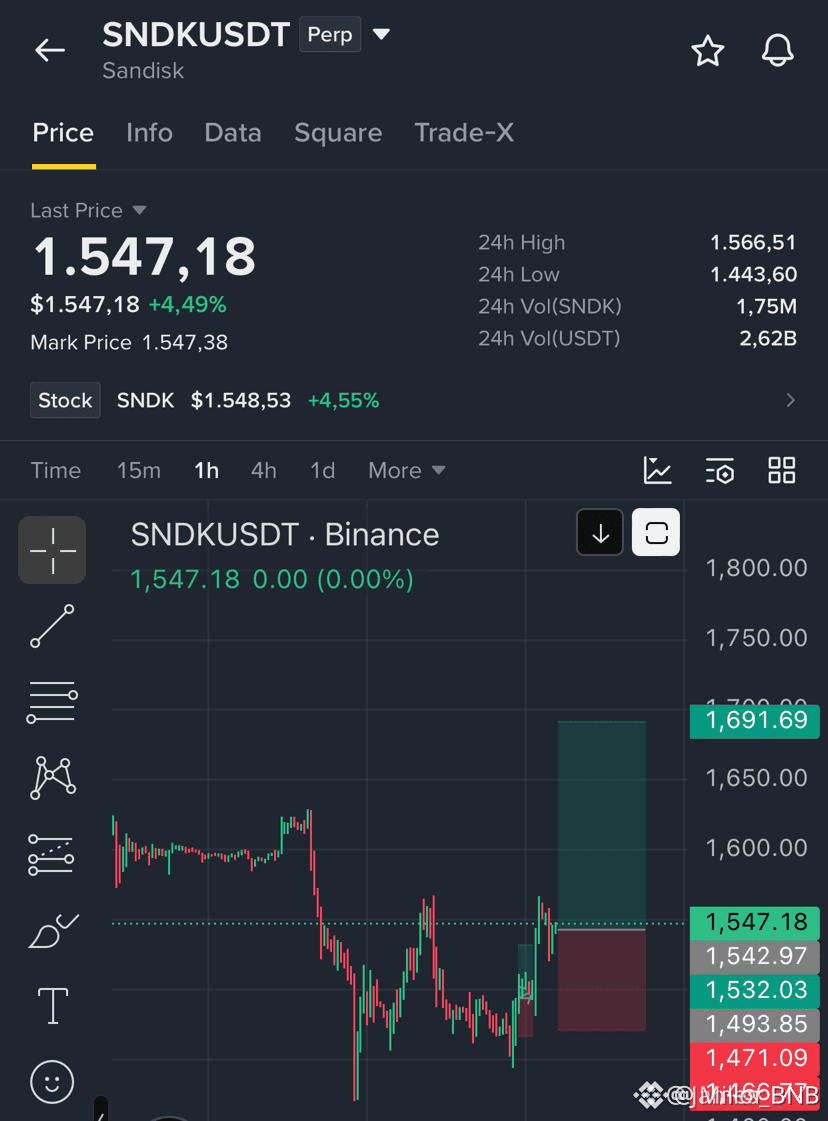This screenshot has width=828, height=1121.
Task: Select the long position projection tool
Action: click(51, 855)
